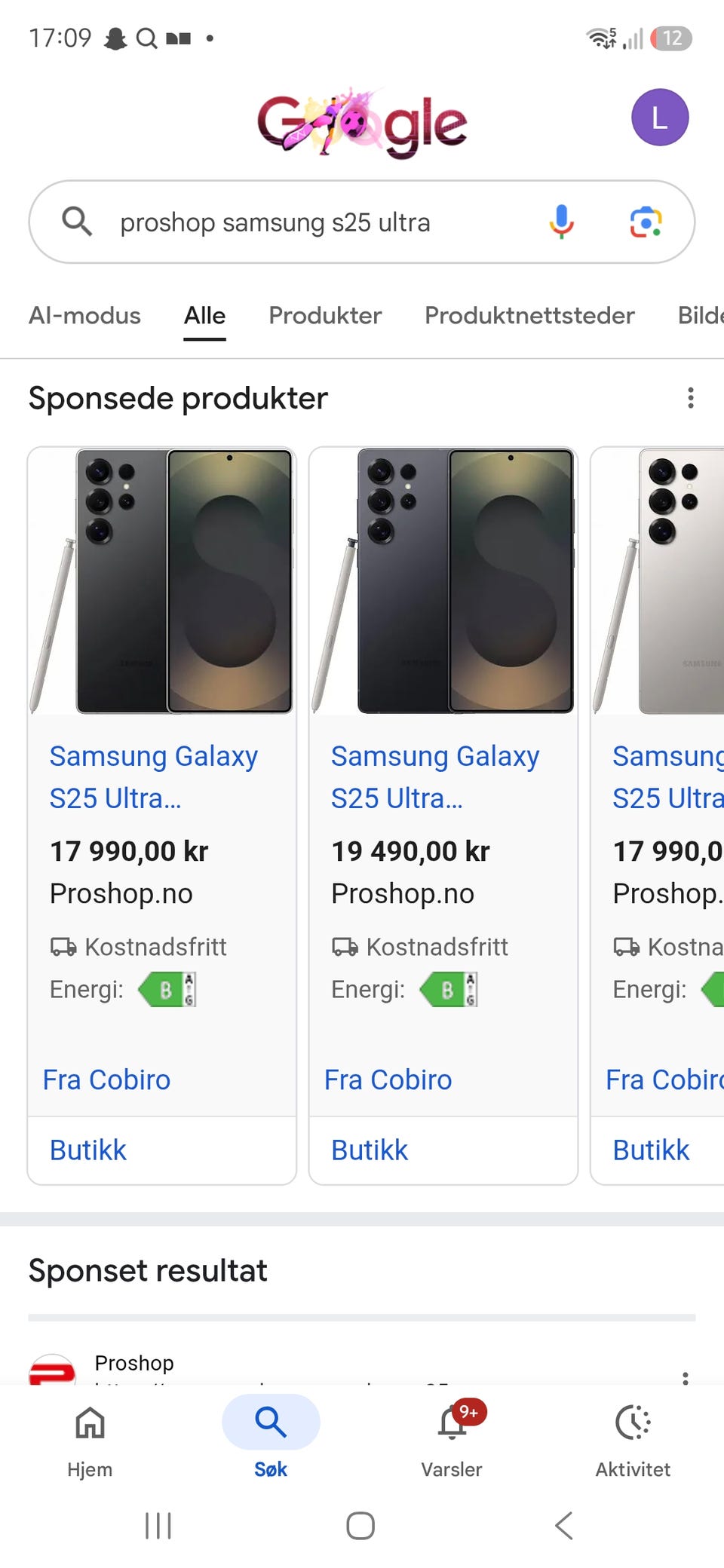Tap Android back navigation arrow
The width and height of the screenshot is (724, 1568).
564,1525
